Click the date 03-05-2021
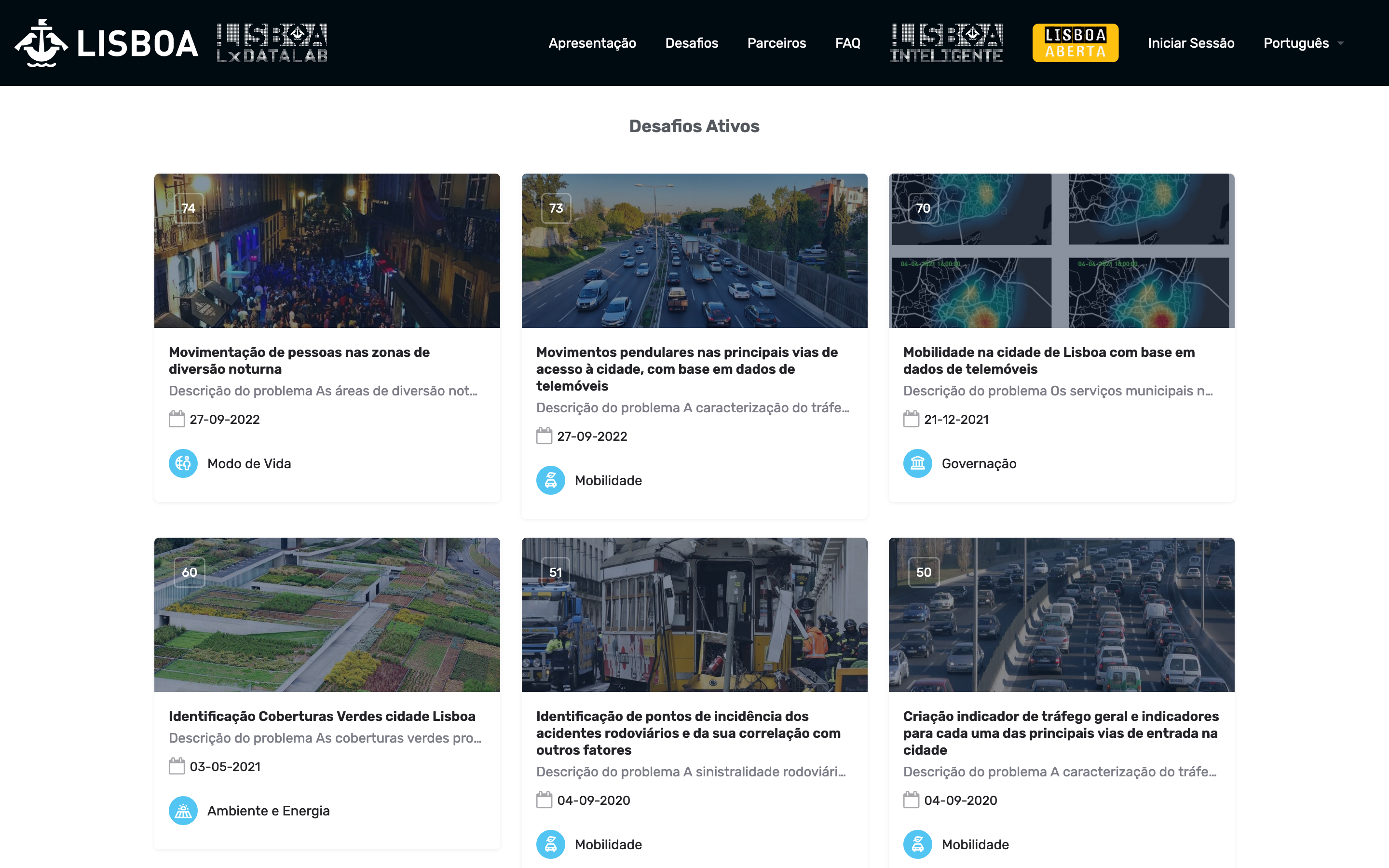 tap(225, 766)
